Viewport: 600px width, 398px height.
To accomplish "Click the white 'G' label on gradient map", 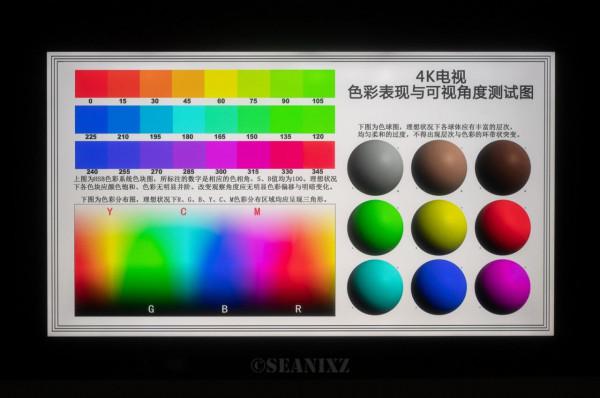I will tap(151, 309).
